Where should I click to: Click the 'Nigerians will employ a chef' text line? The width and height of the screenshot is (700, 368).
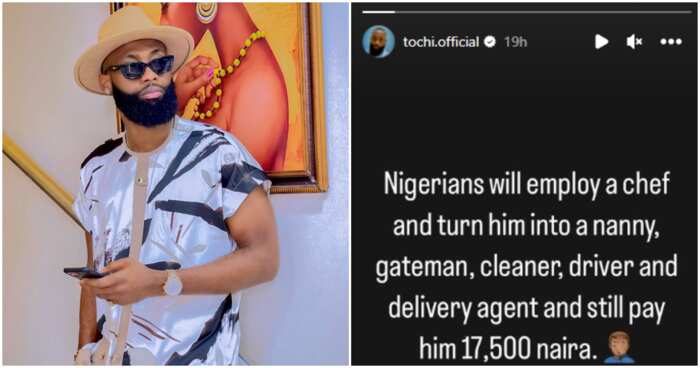tap(527, 184)
